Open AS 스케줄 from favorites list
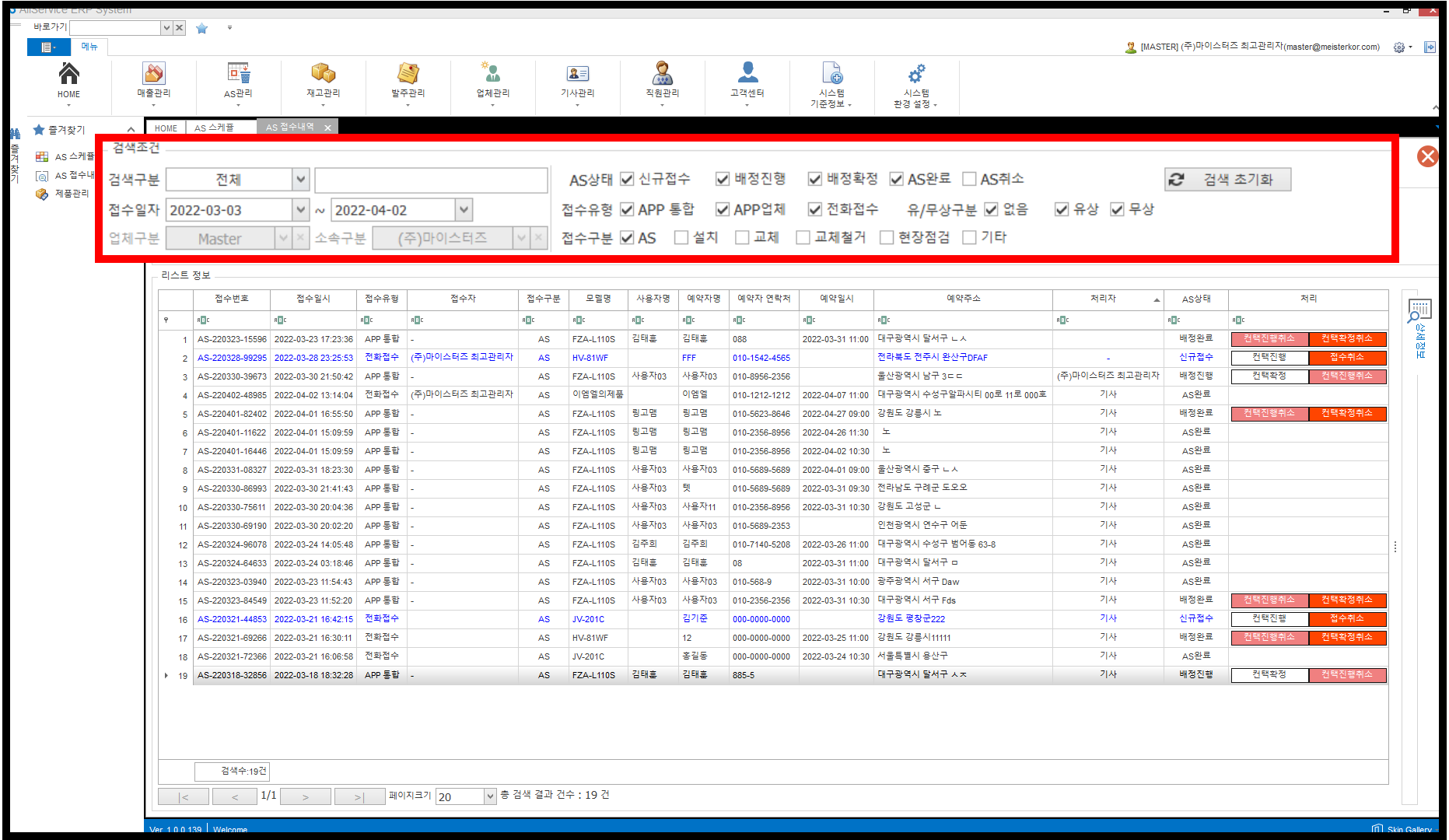This screenshot has width=1449, height=840. click(74, 157)
